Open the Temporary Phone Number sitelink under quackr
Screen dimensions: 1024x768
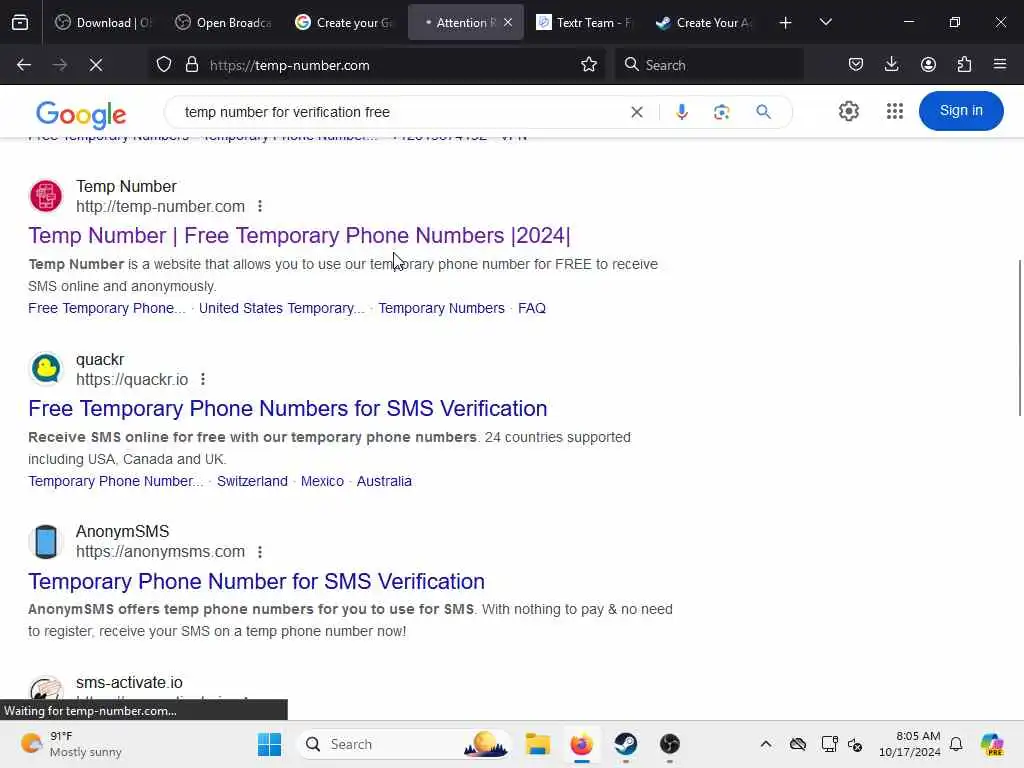pos(116,481)
